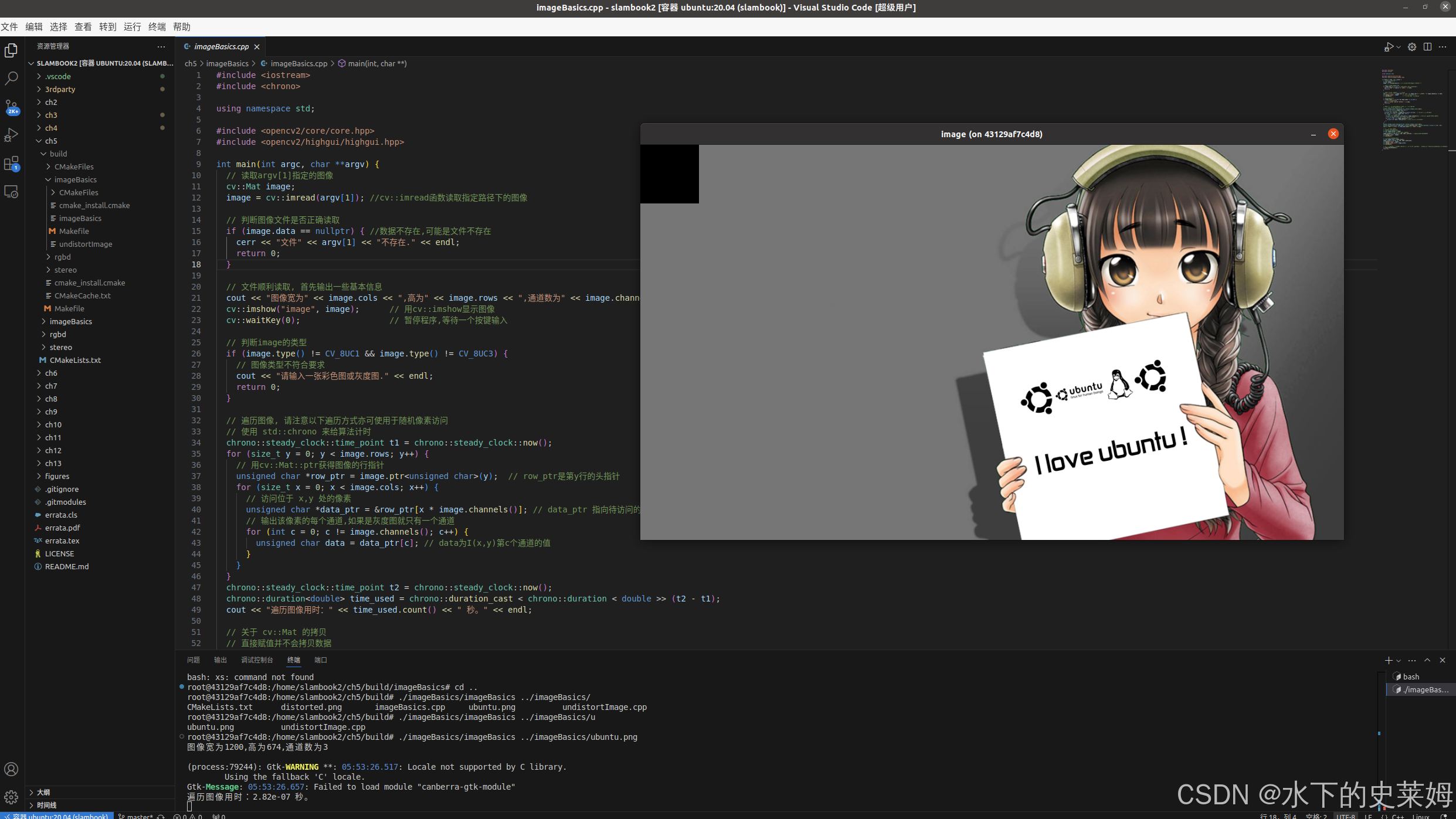The height and width of the screenshot is (819, 1456).
Task: Open the 终端 menu in menu bar
Action: pos(156,26)
